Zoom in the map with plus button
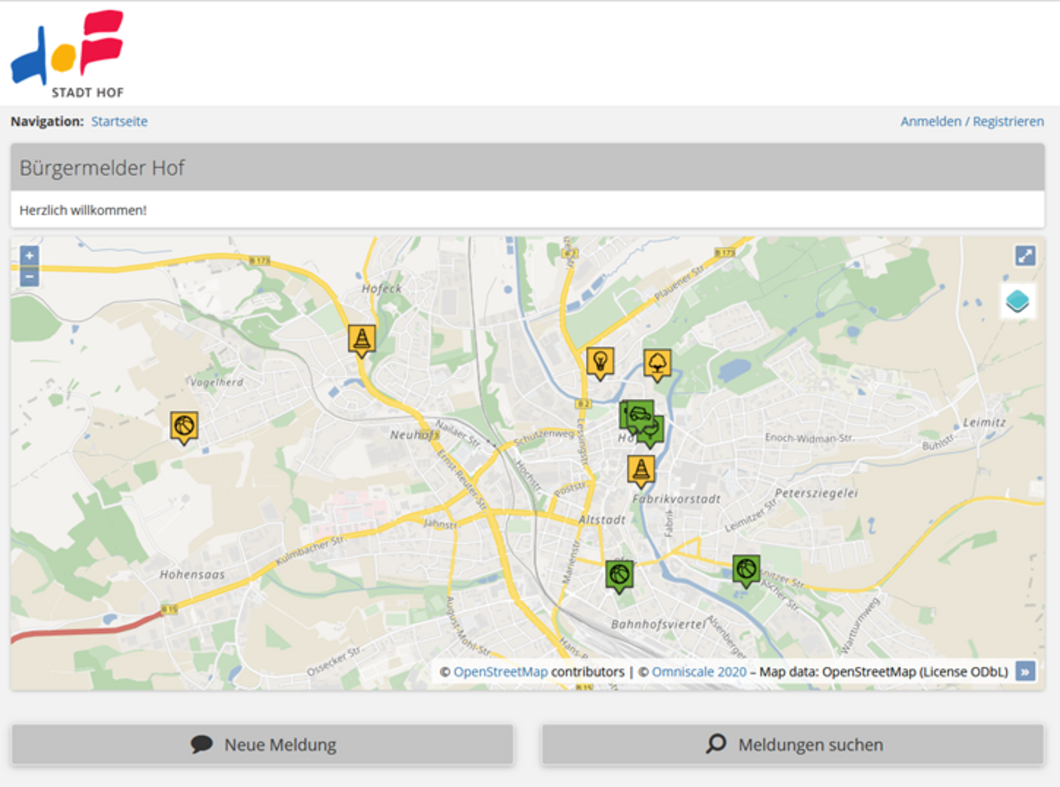Screen dimensions: 1060x787 point(29,256)
